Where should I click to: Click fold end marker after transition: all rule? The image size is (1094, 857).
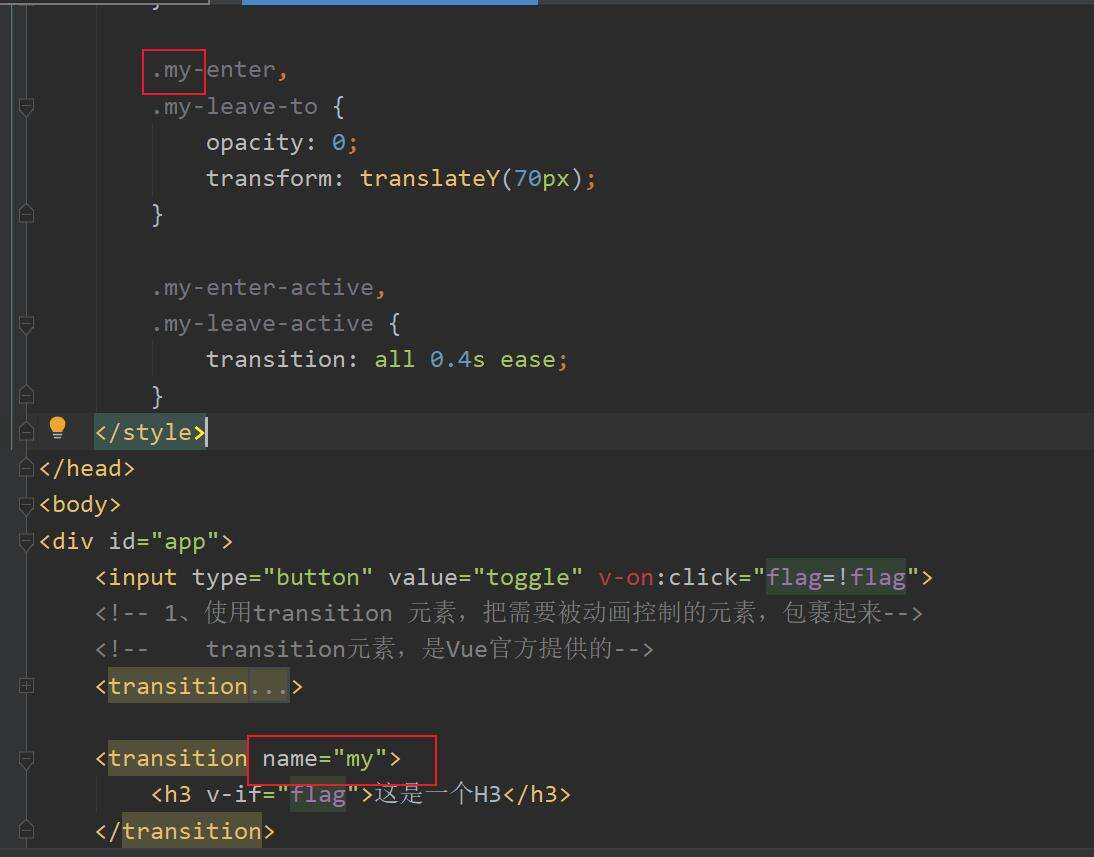click(26, 396)
